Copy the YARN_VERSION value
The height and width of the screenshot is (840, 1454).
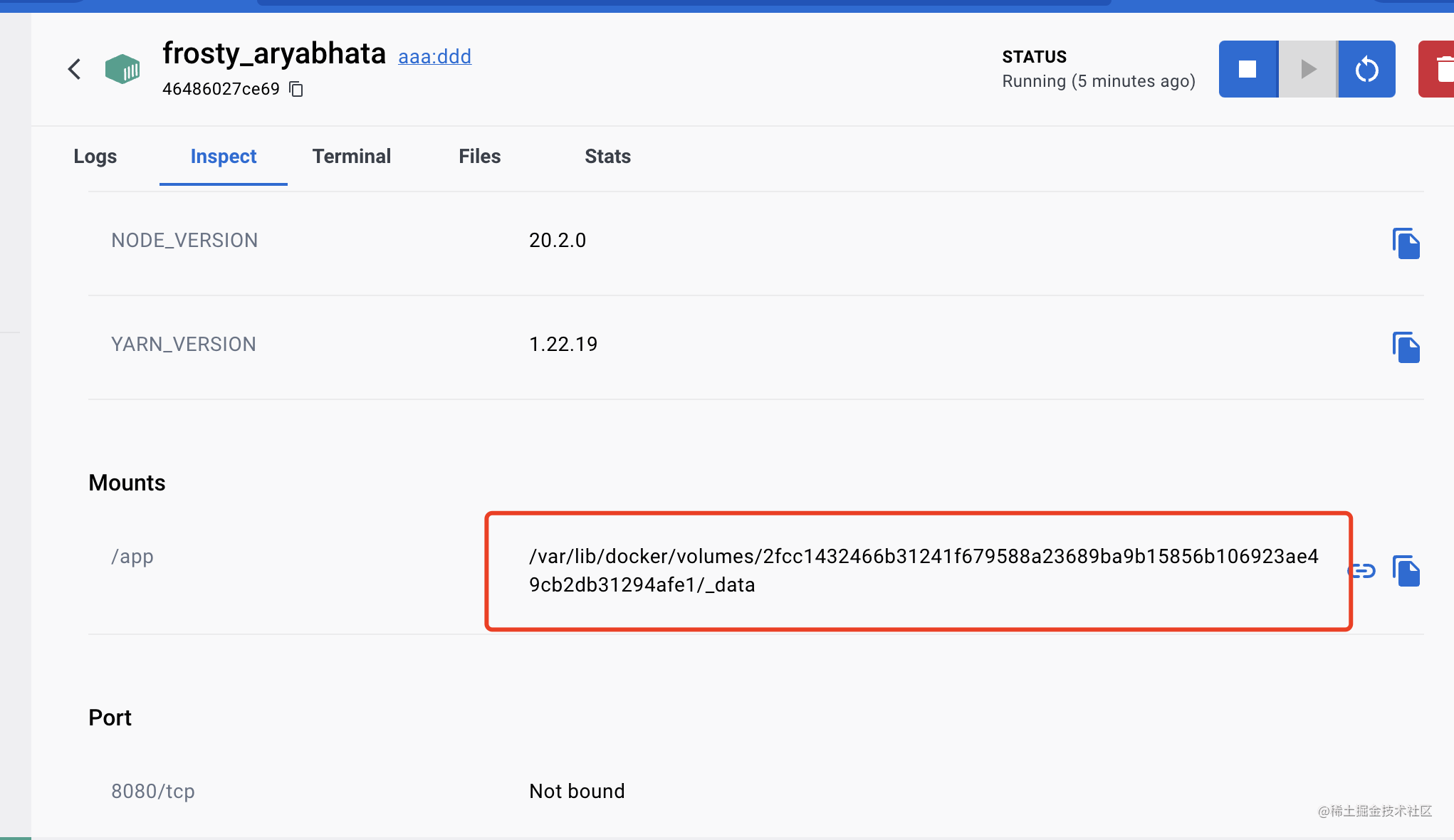point(1406,347)
